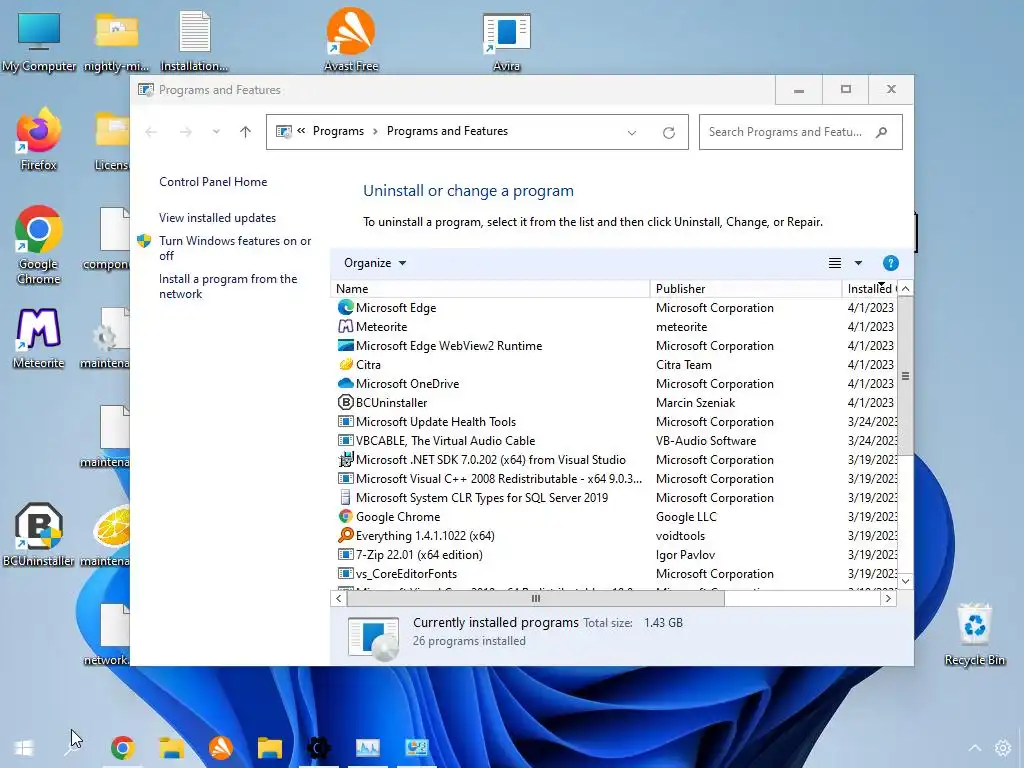Click Marcin Szeniak publisher cell
Screen dimensions: 1024x768
[696, 403]
